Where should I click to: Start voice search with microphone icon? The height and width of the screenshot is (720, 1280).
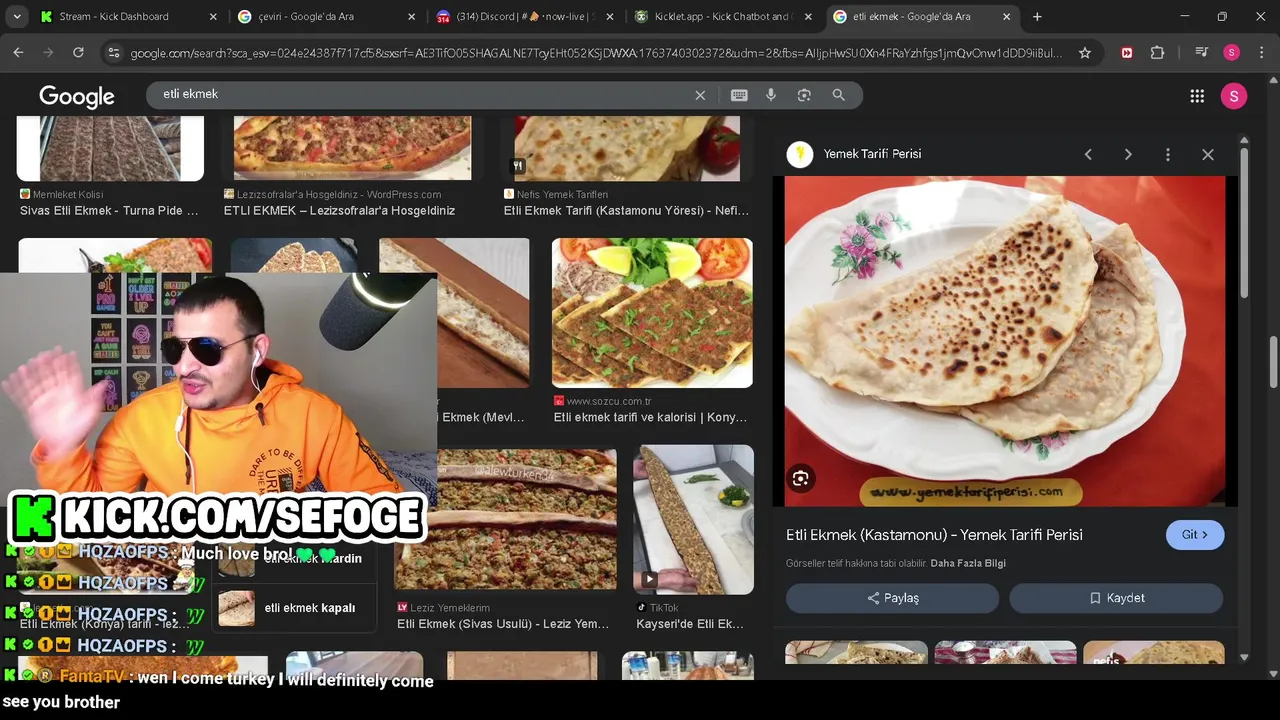coord(771,95)
